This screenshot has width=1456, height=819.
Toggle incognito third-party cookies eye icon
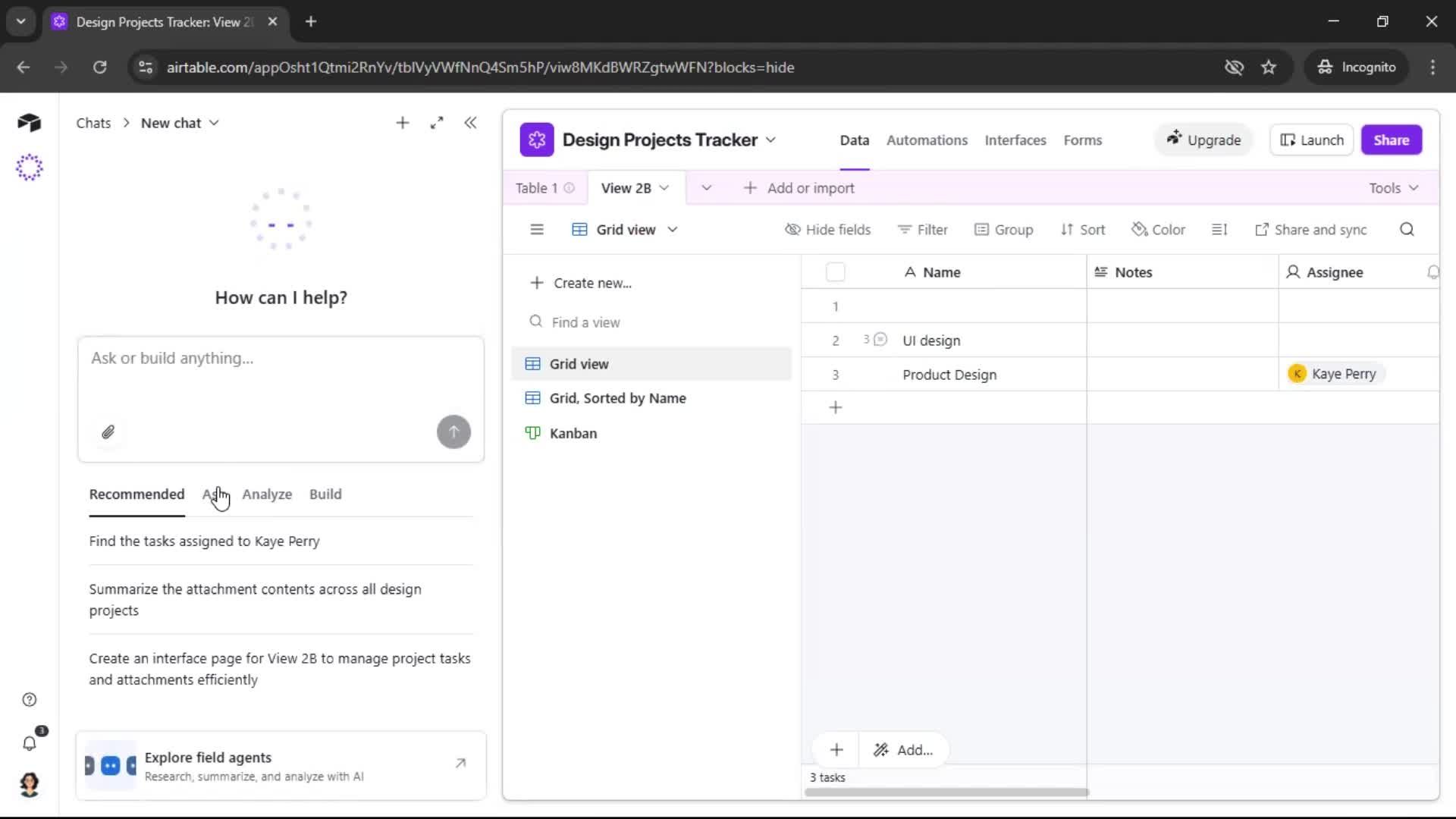pos(1234,67)
